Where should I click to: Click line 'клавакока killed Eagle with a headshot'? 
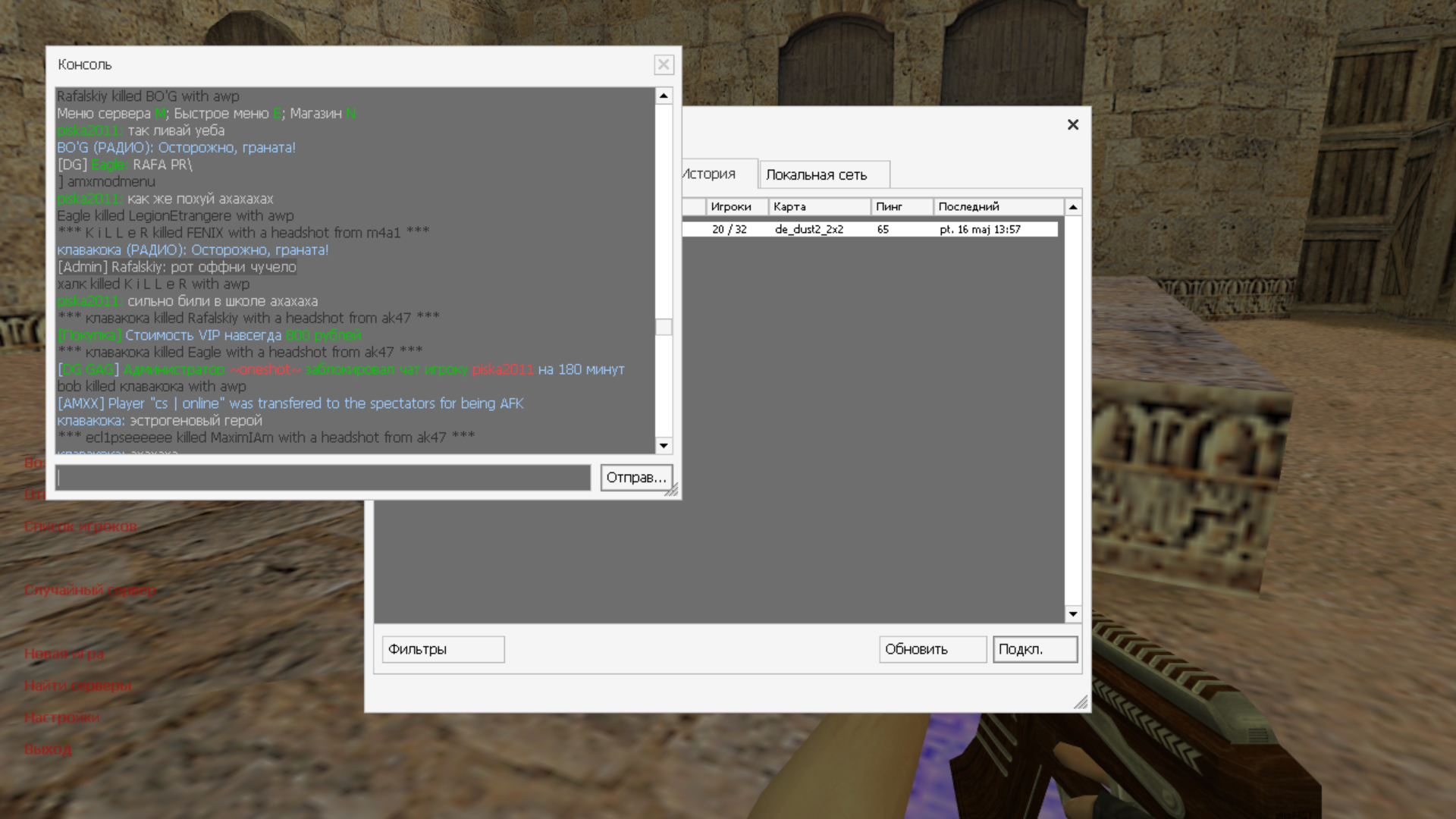click(240, 353)
